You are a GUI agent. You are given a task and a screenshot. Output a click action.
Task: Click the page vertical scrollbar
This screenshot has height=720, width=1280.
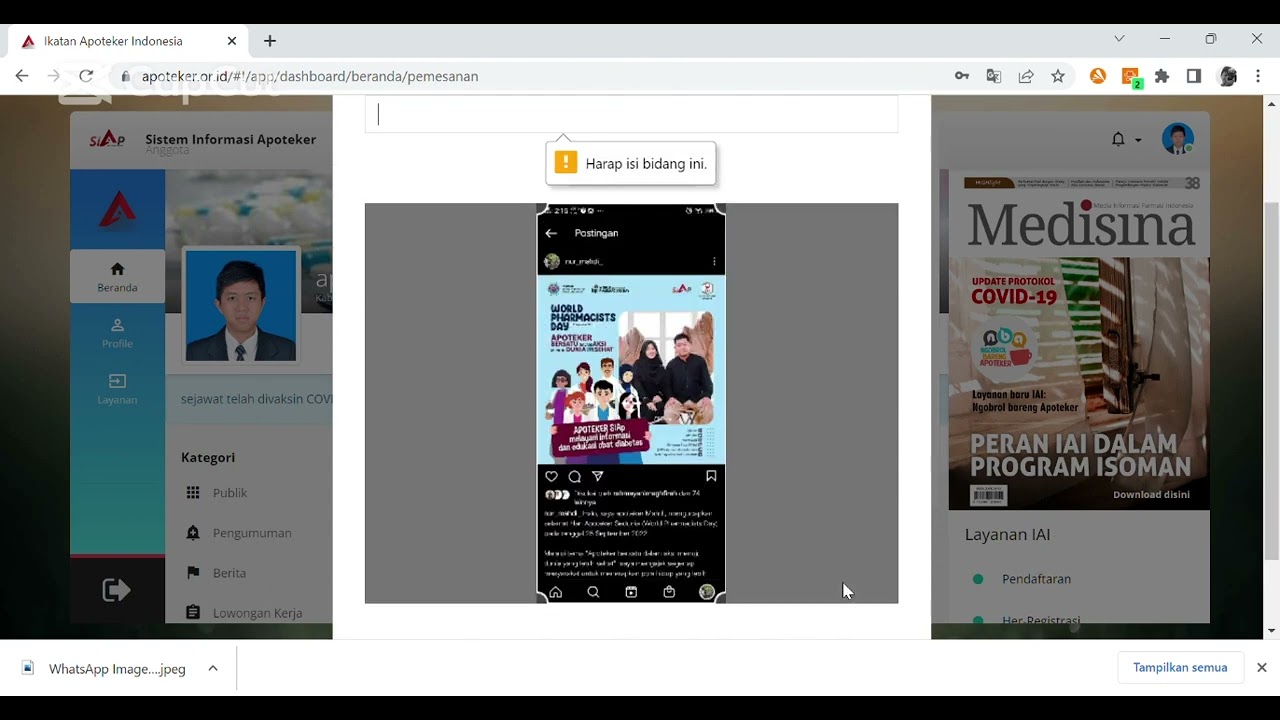click(x=1272, y=380)
